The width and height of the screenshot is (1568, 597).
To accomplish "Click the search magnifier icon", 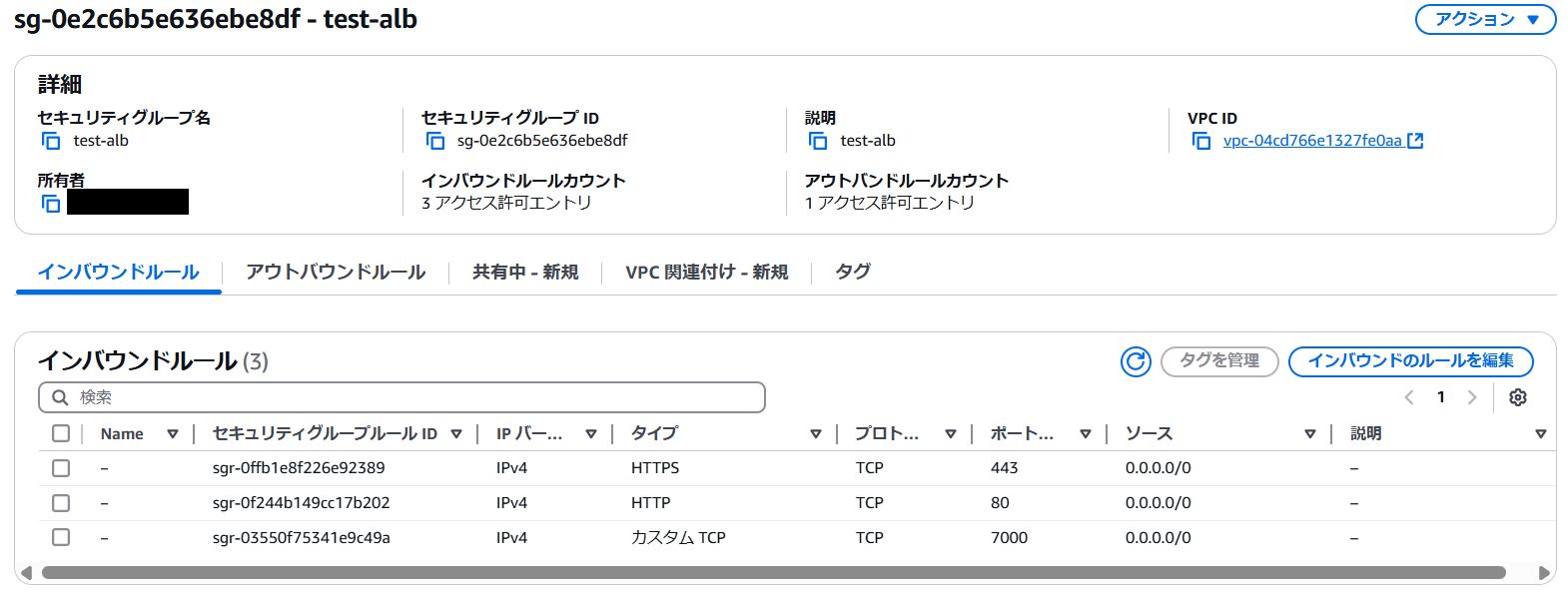I will (x=60, y=397).
